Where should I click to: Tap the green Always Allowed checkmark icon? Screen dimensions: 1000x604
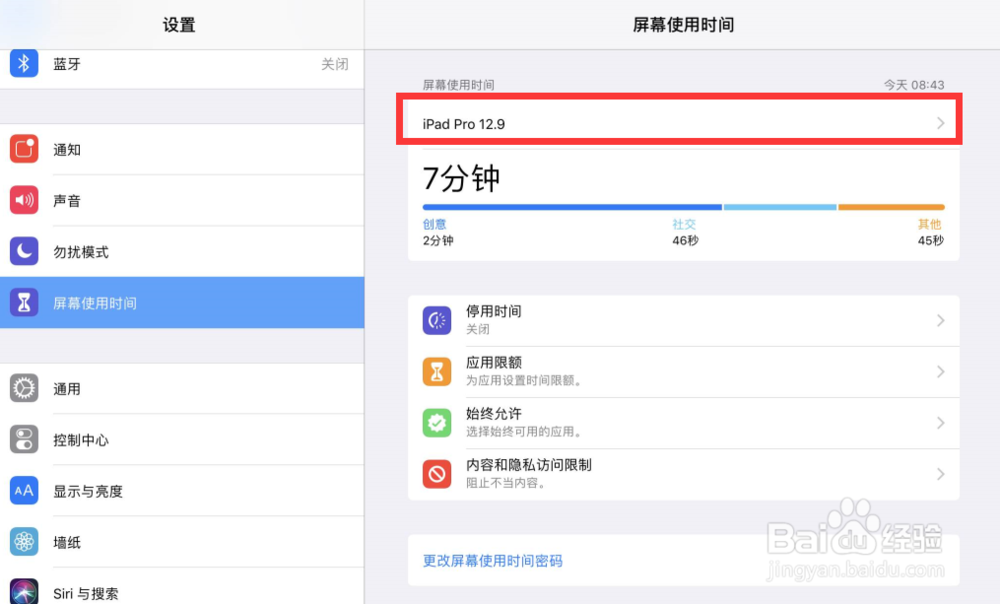point(437,422)
